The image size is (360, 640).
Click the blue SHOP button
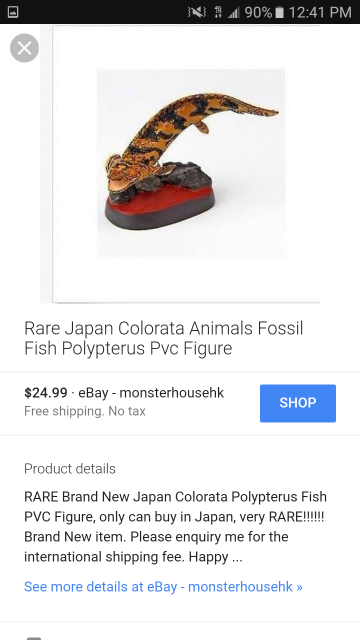[x=298, y=403]
